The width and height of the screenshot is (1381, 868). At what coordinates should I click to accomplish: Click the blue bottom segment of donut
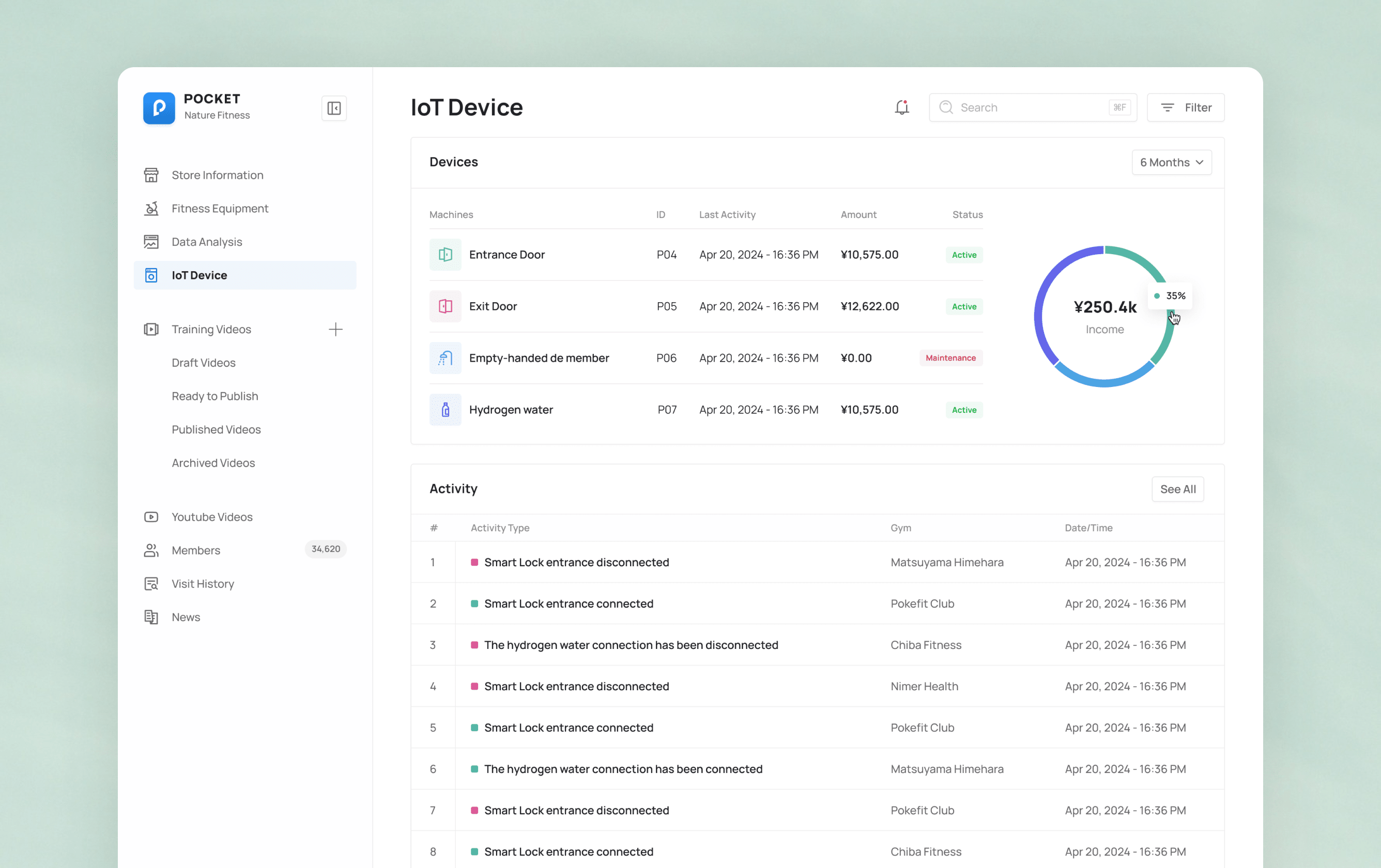(1104, 382)
